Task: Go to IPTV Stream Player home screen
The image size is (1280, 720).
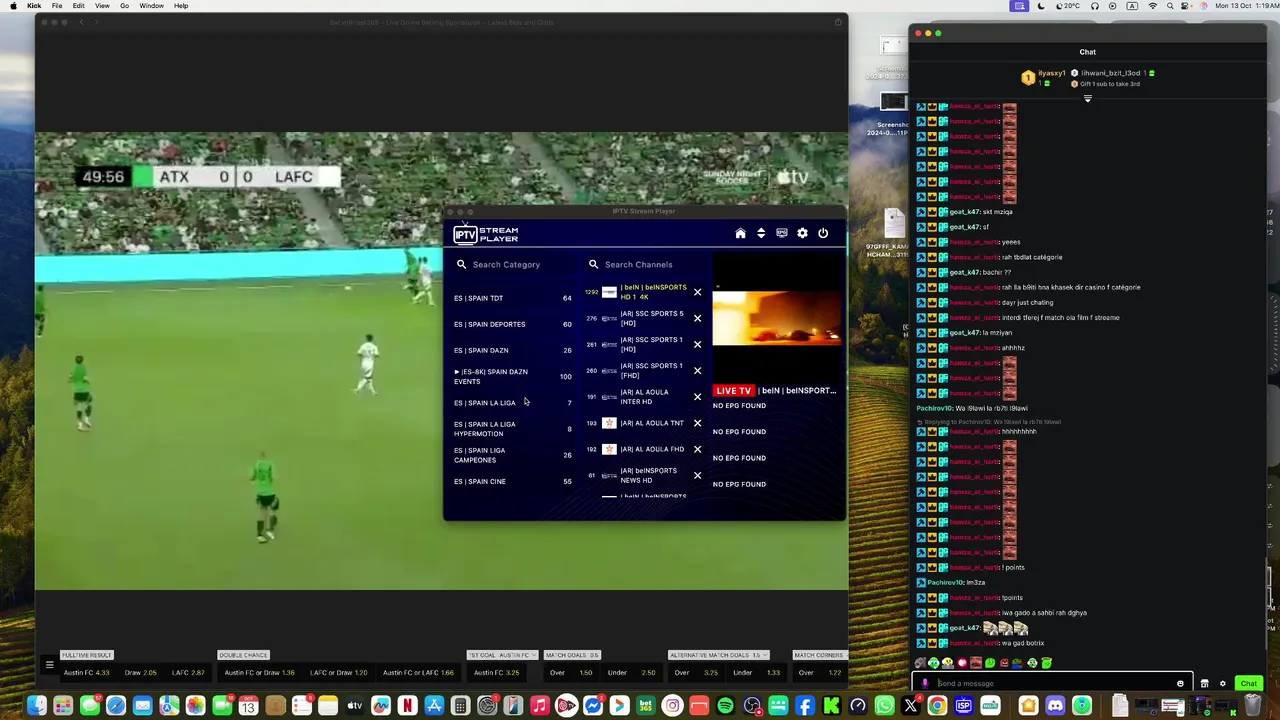Action: click(x=740, y=233)
